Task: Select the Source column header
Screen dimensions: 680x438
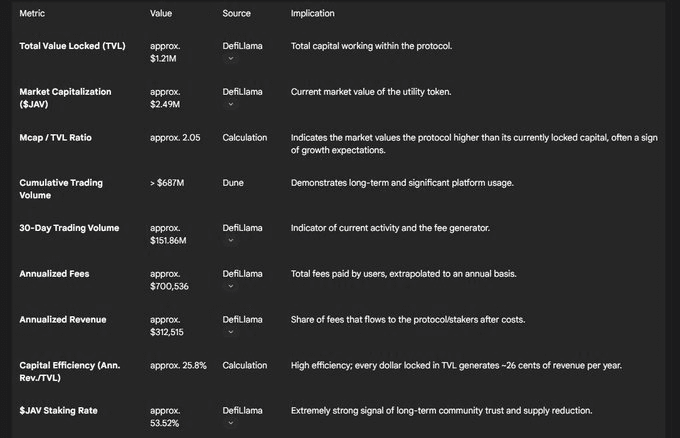Action: pyautogui.click(x=236, y=13)
